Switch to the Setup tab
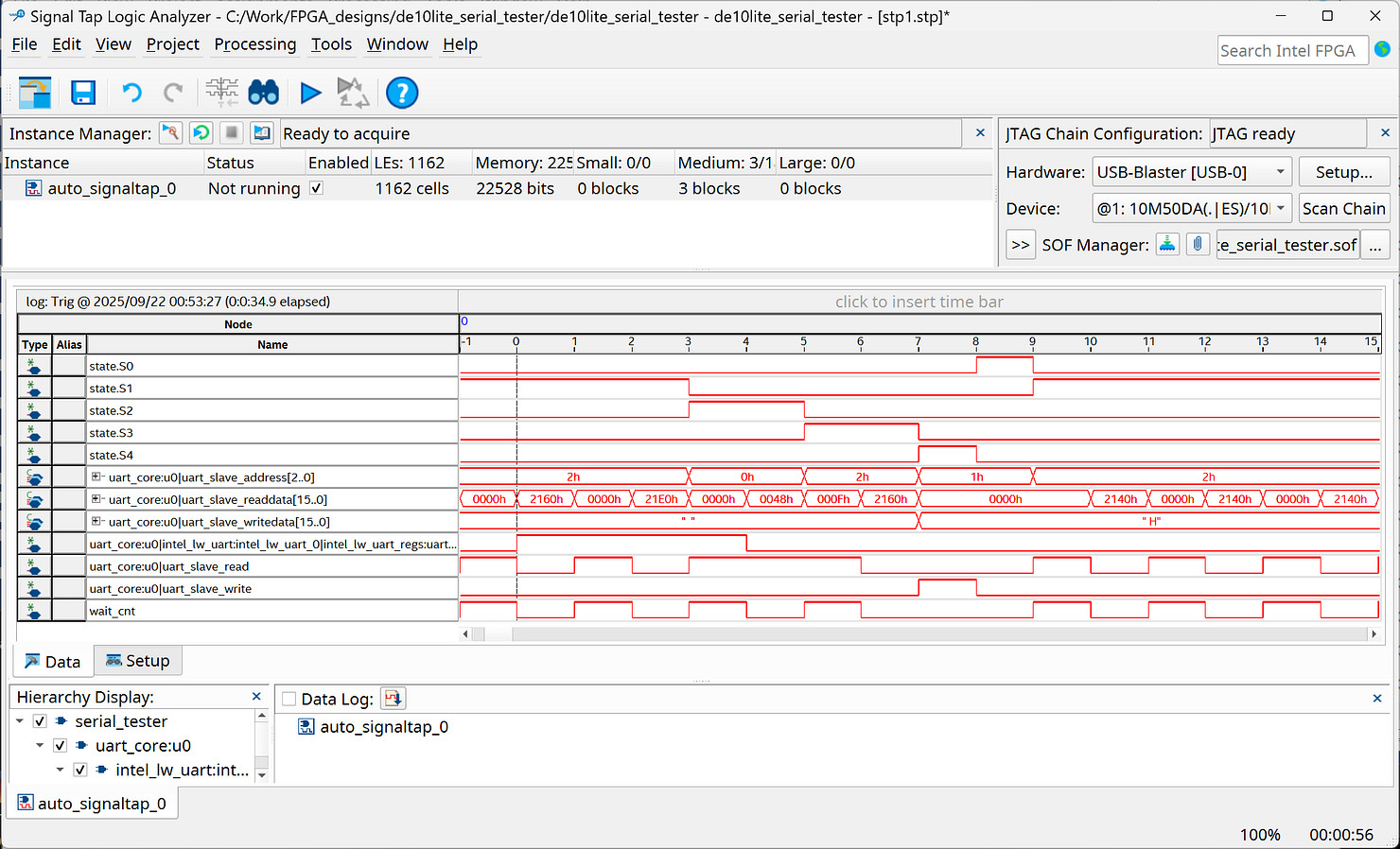Image resolution: width=1400 pixels, height=849 pixels. [138, 661]
